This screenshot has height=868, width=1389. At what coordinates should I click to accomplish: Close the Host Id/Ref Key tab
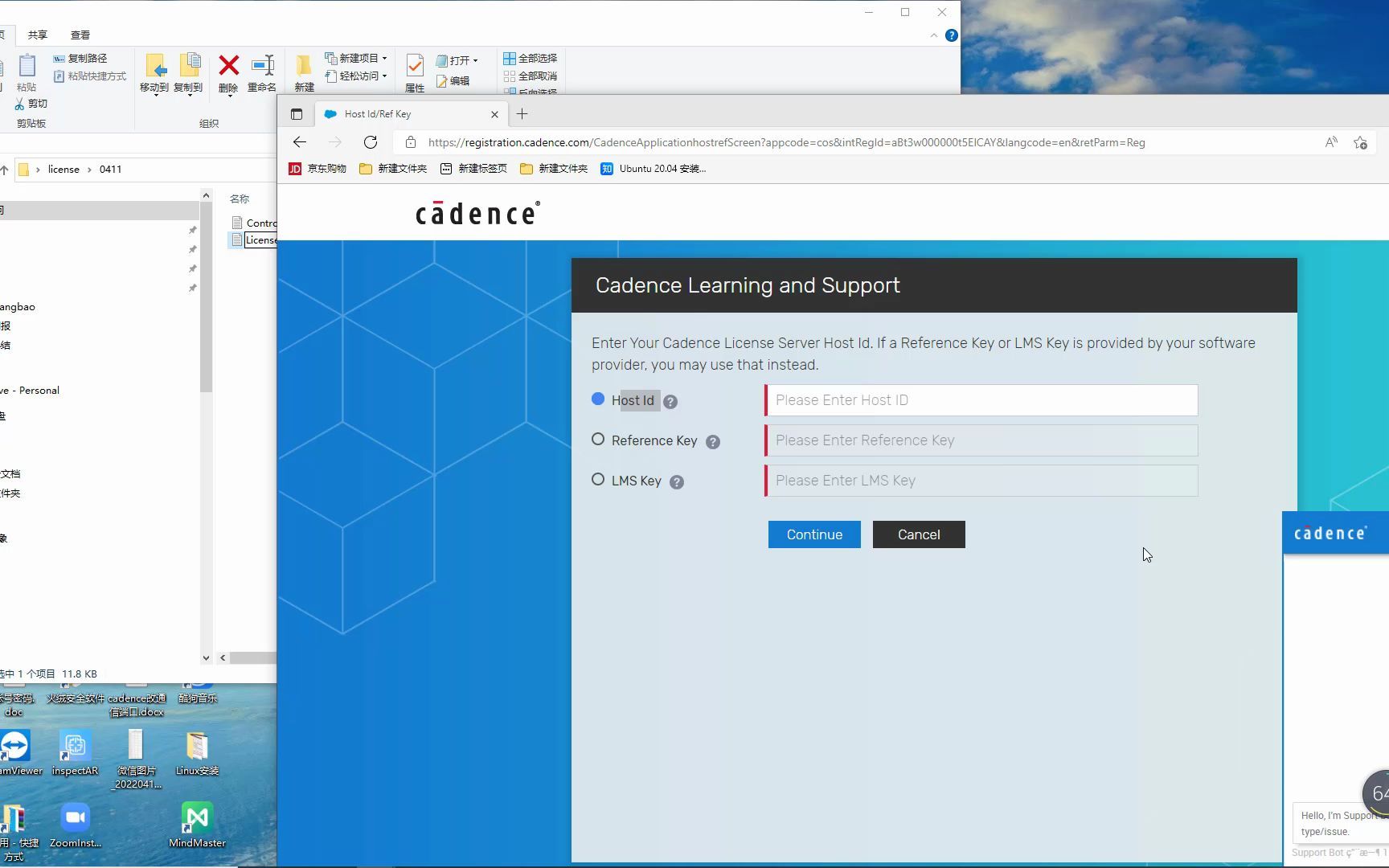(494, 114)
